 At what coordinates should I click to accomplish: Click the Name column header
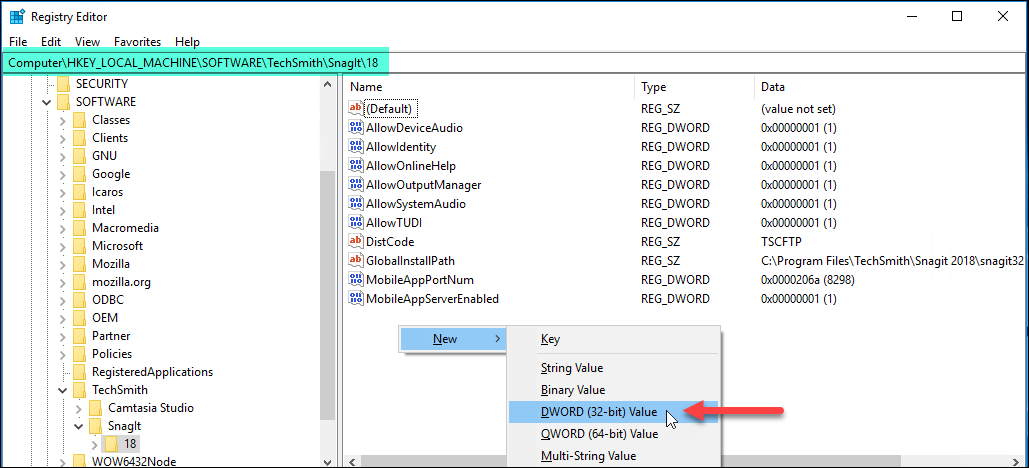[x=366, y=87]
